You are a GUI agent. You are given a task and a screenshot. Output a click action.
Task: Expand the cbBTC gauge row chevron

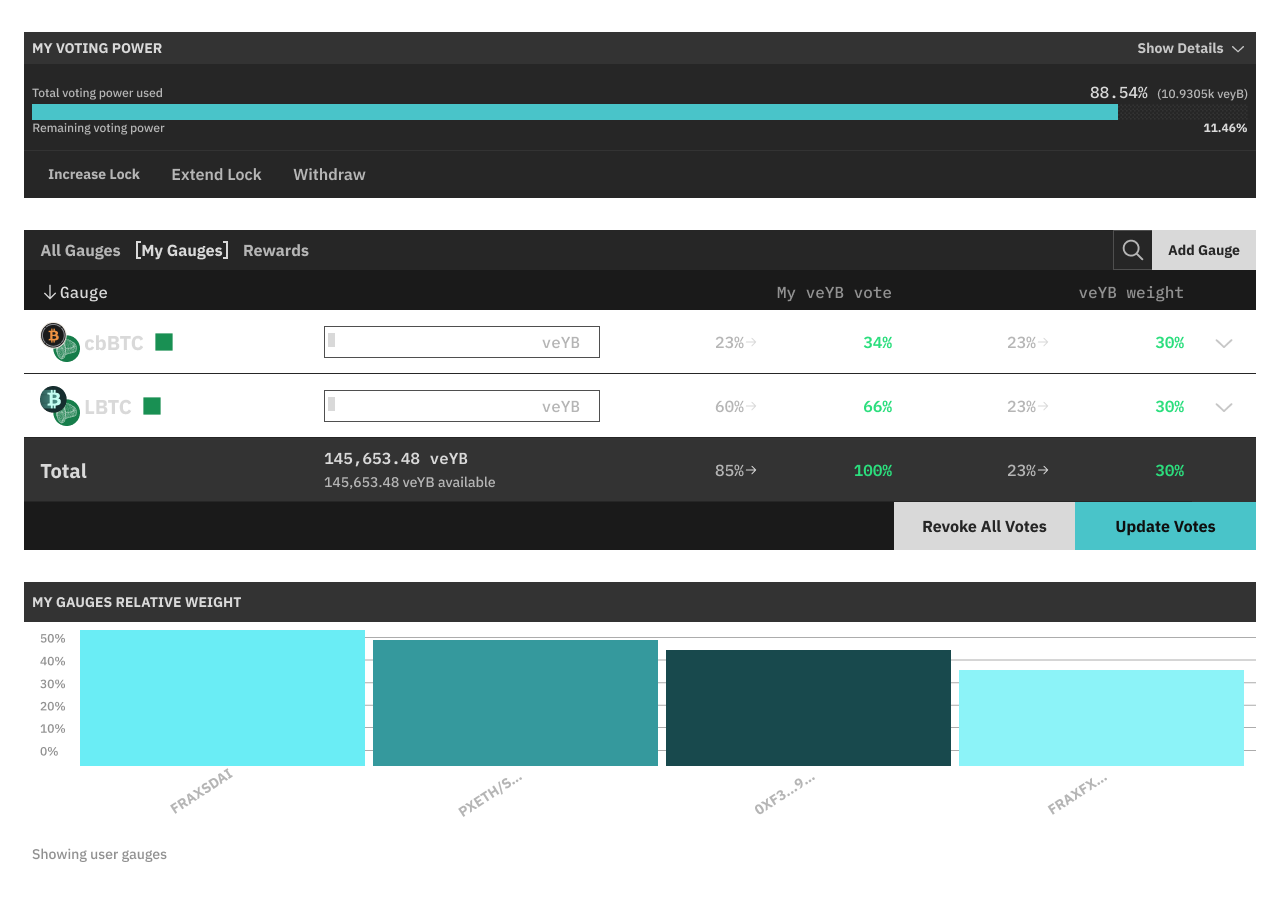(1223, 343)
